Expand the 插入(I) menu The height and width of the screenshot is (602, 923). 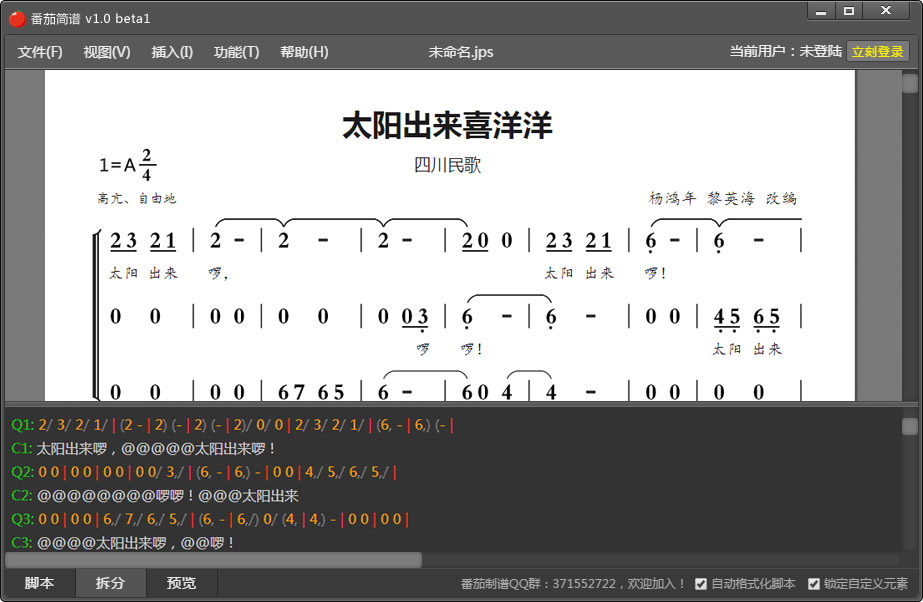172,52
